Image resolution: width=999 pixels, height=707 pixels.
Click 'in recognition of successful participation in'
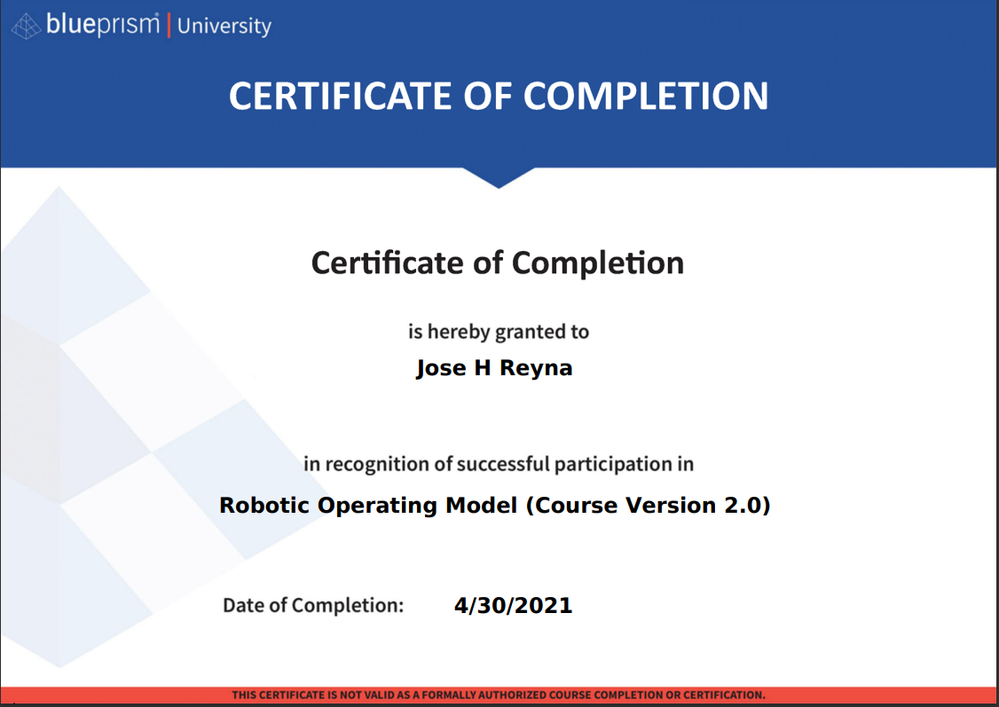pos(498,464)
